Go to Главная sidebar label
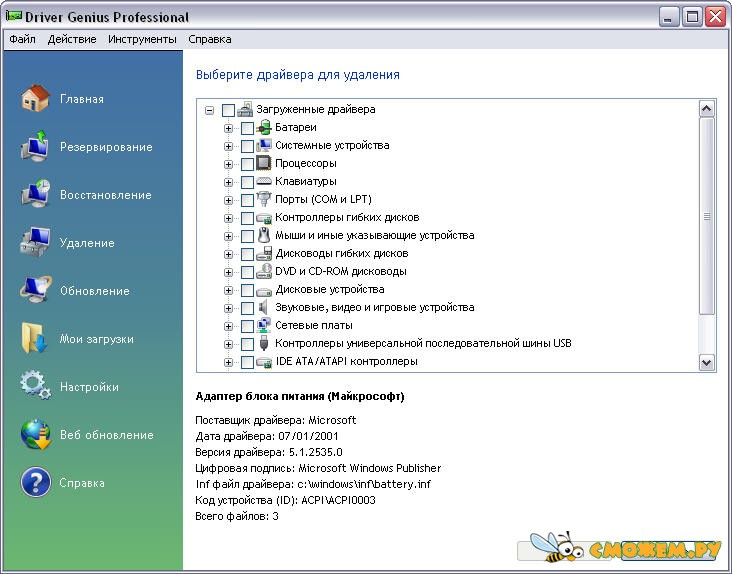Image resolution: width=732 pixels, height=574 pixels. click(82, 99)
